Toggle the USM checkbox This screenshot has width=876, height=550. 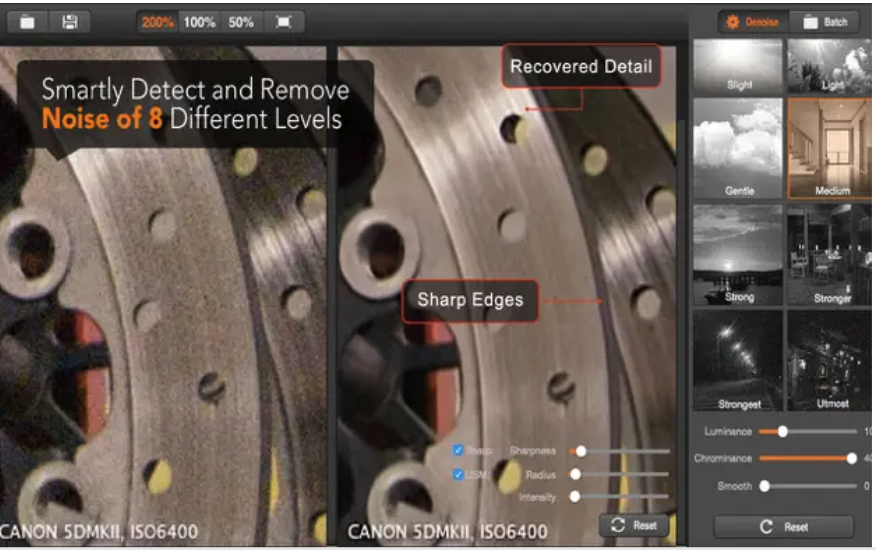coord(458,475)
